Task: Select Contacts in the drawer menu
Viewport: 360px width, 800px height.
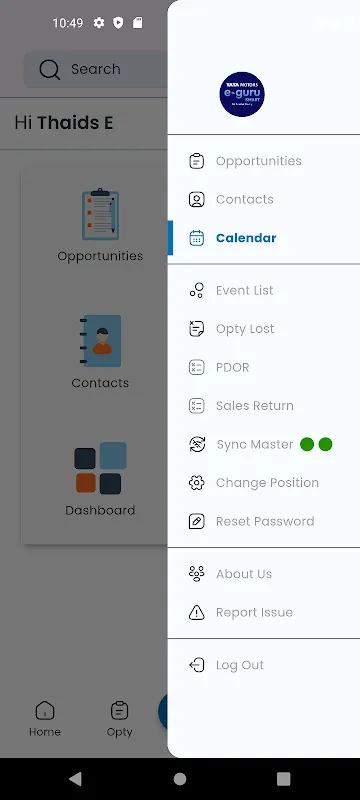Action: (264, 199)
